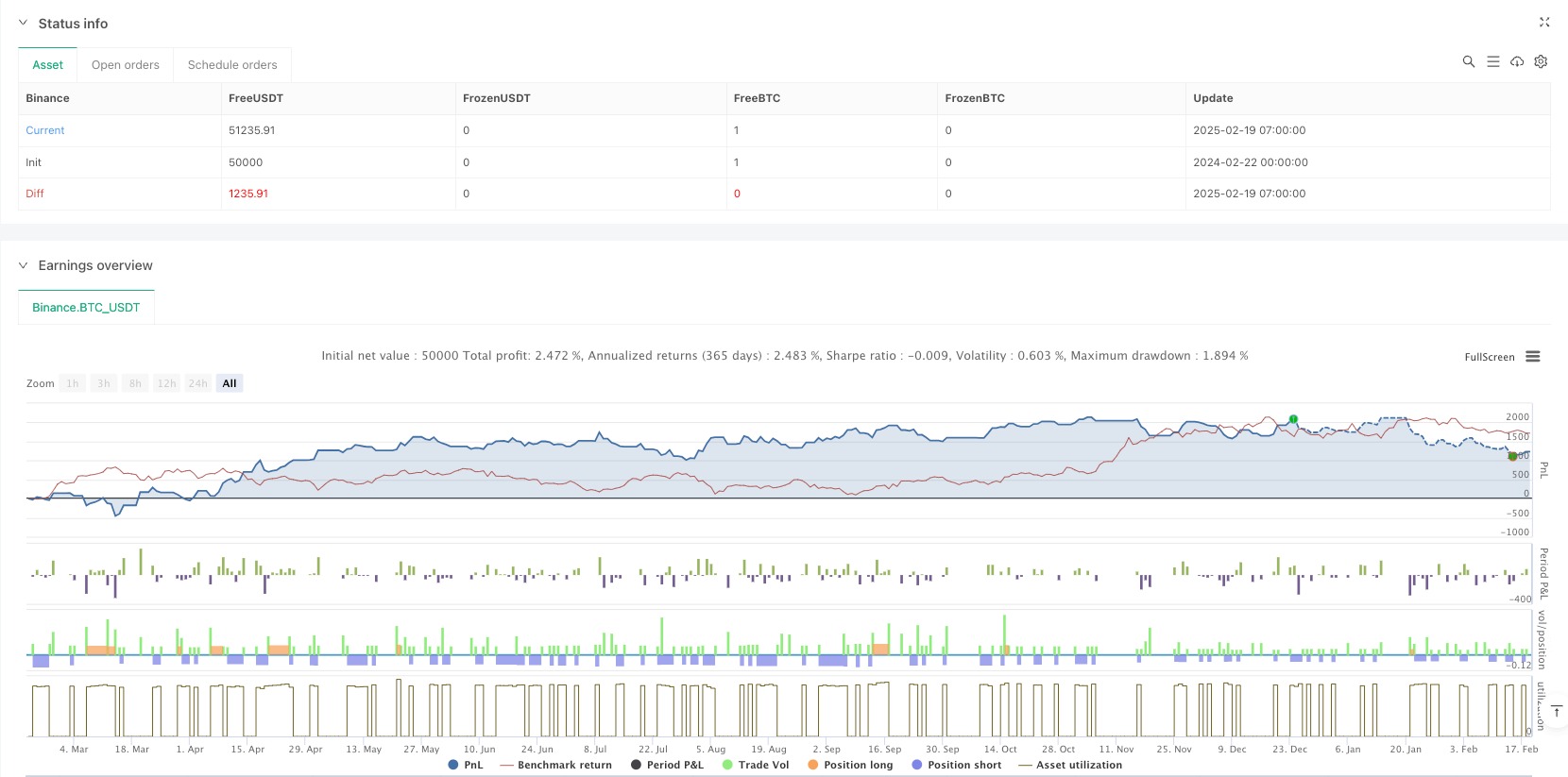Toggle Position long orange legend swatch

pos(813,765)
